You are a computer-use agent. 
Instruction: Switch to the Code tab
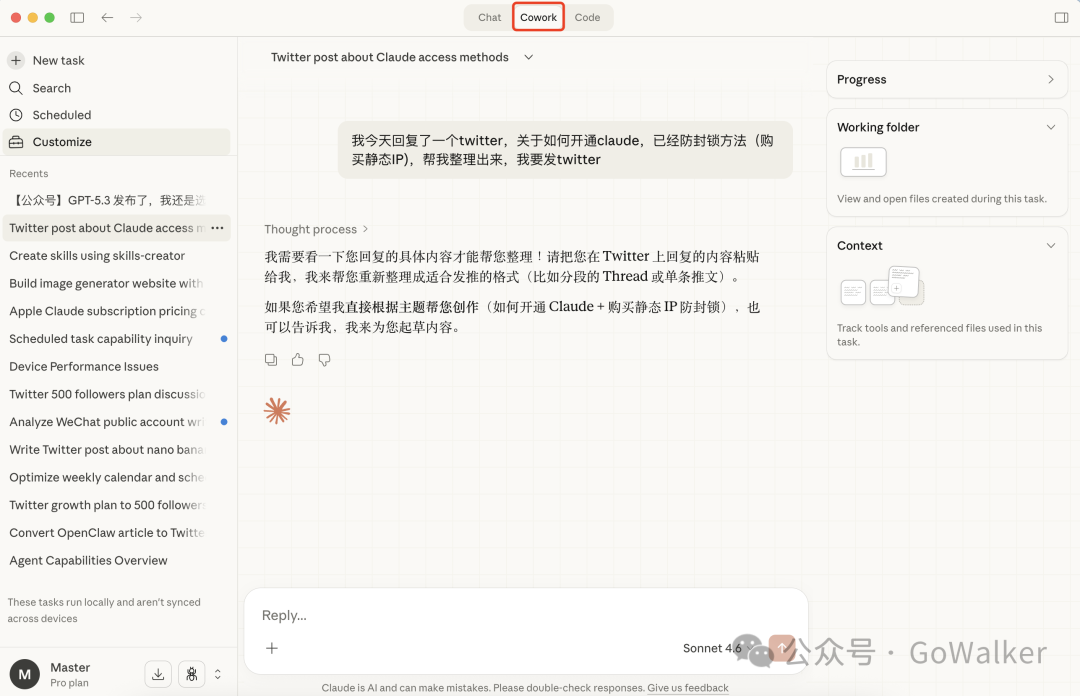click(588, 17)
